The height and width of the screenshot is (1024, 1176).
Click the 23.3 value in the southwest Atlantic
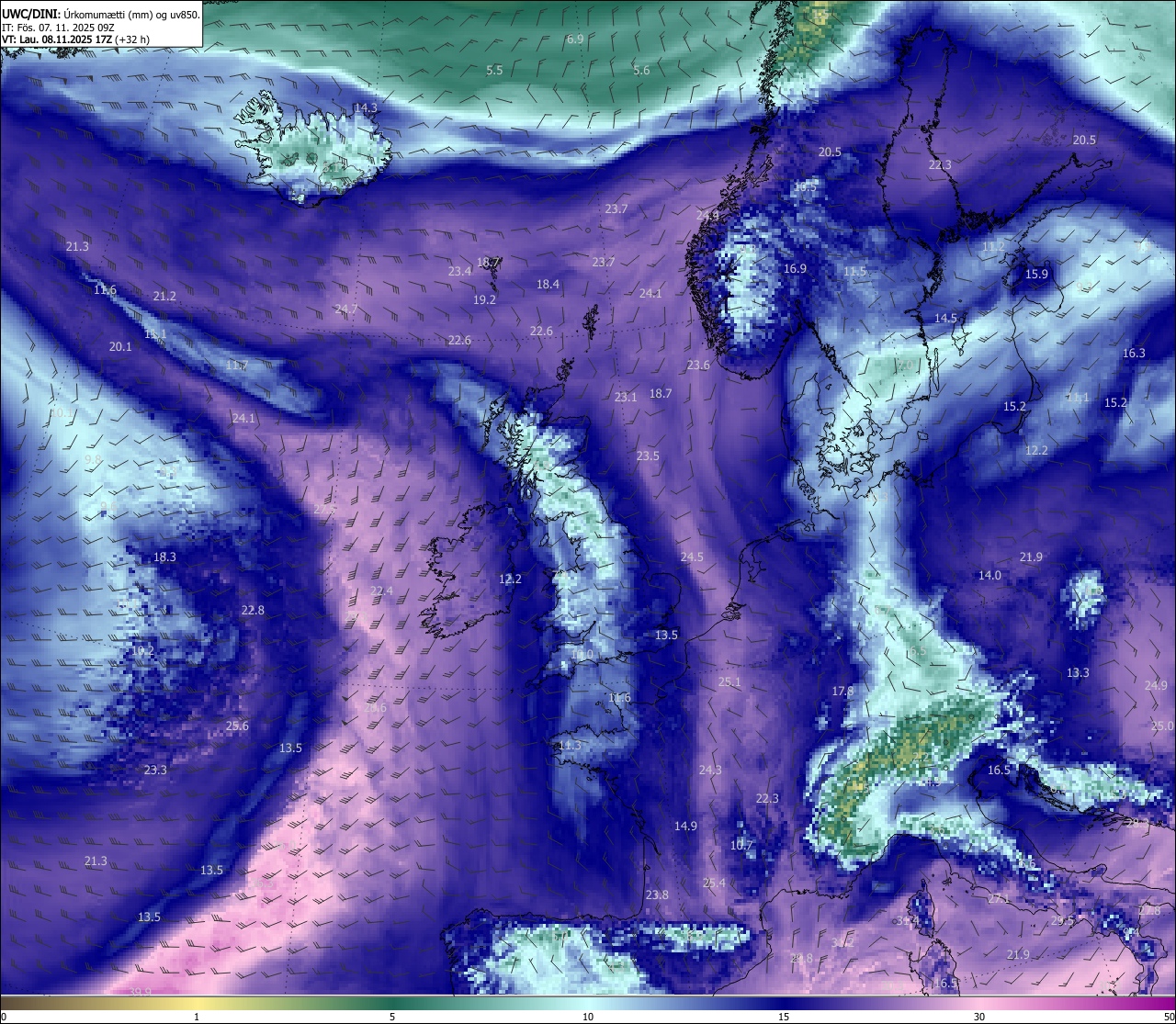point(155,771)
